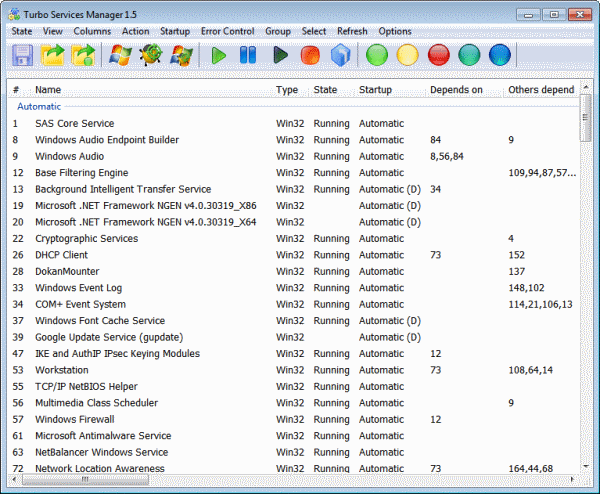The height and width of the screenshot is (494, 600).
Task: Select the Windows Firewall service
Action: click(293, 420)
